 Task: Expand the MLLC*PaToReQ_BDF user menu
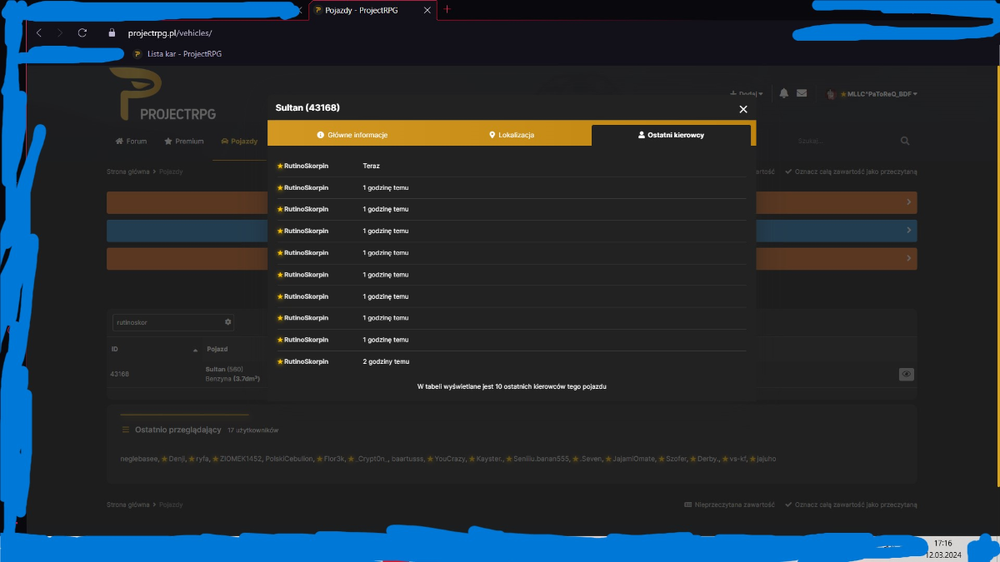click(x=872, y=94)
